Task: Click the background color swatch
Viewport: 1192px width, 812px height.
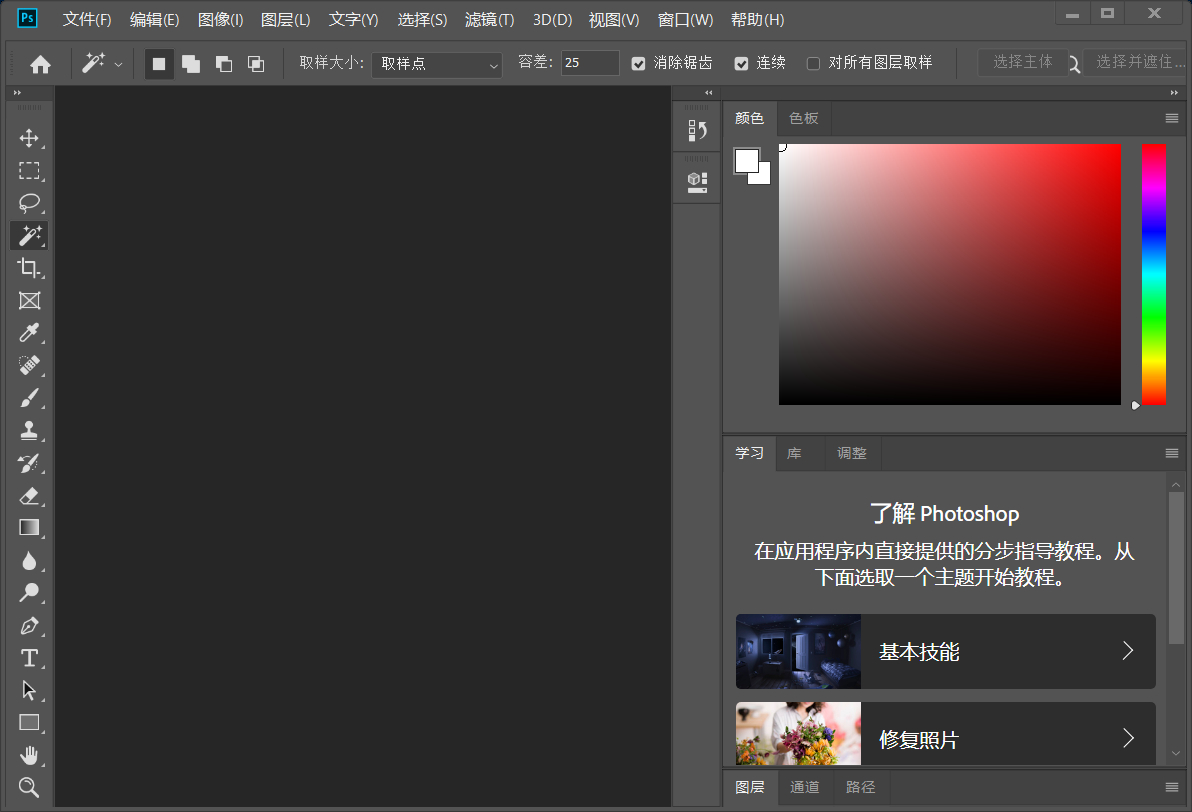Action: pos(762,176)
